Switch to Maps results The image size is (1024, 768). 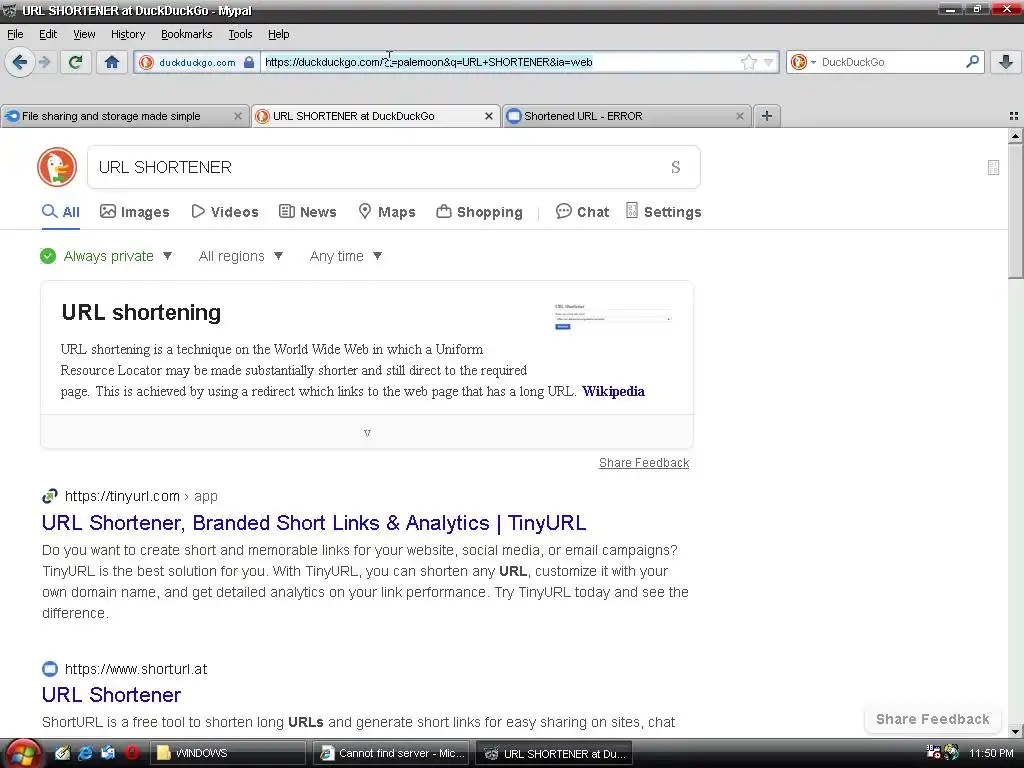tap(387, 212)
